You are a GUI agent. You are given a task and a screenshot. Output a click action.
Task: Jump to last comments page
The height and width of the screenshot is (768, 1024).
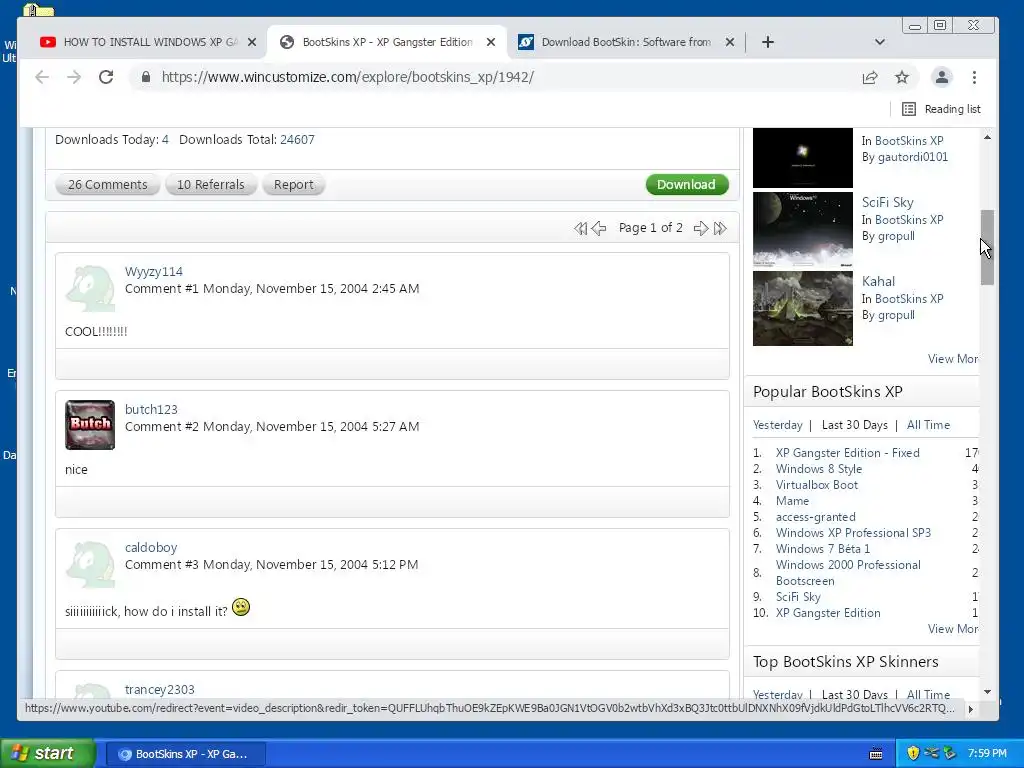click(720, 229)
